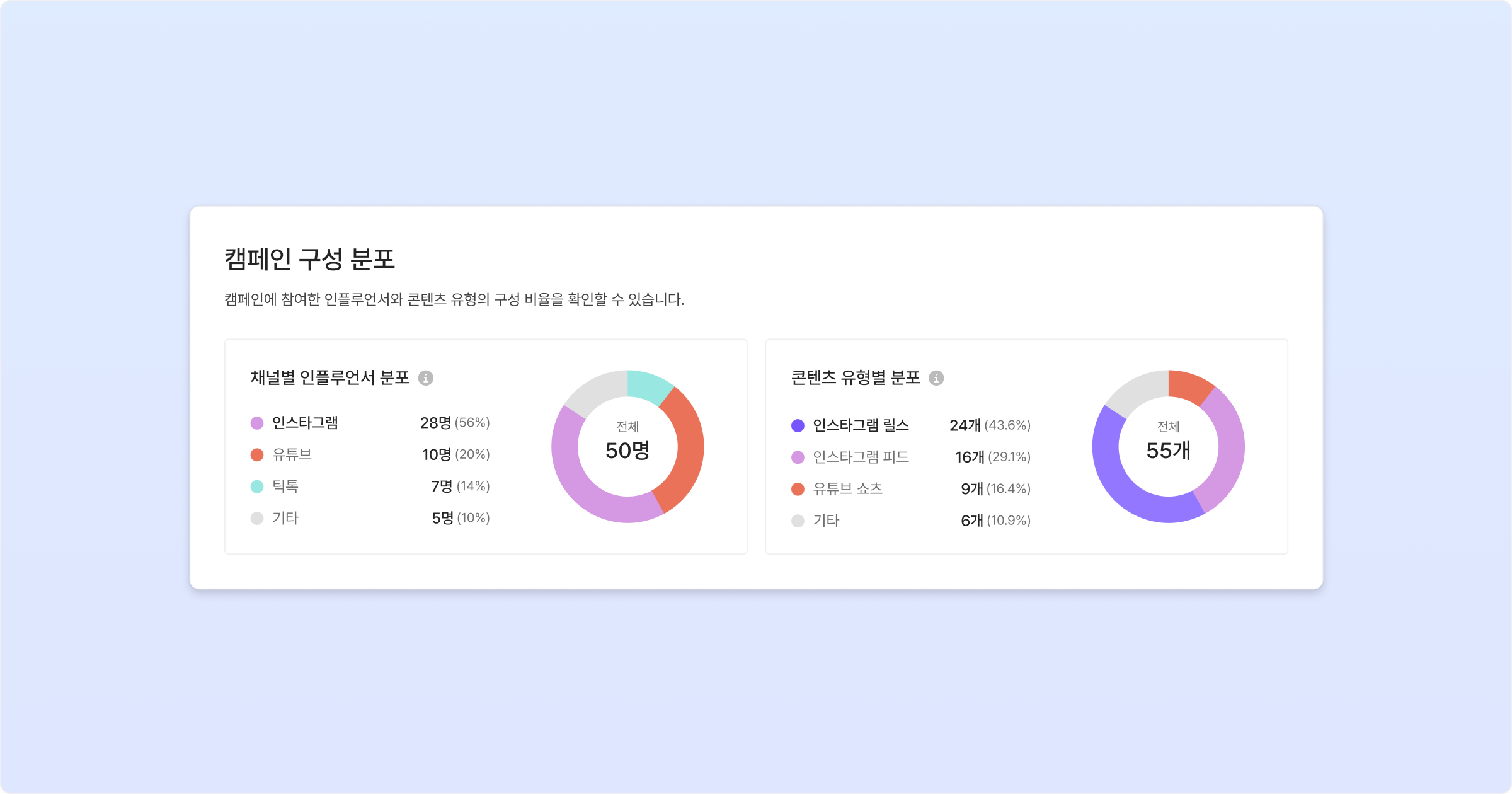The height and width of the screenshot is (794, 1512).
Task: Click the 인스타그램 피드 legend dot
Action: (x=798, y=457)
